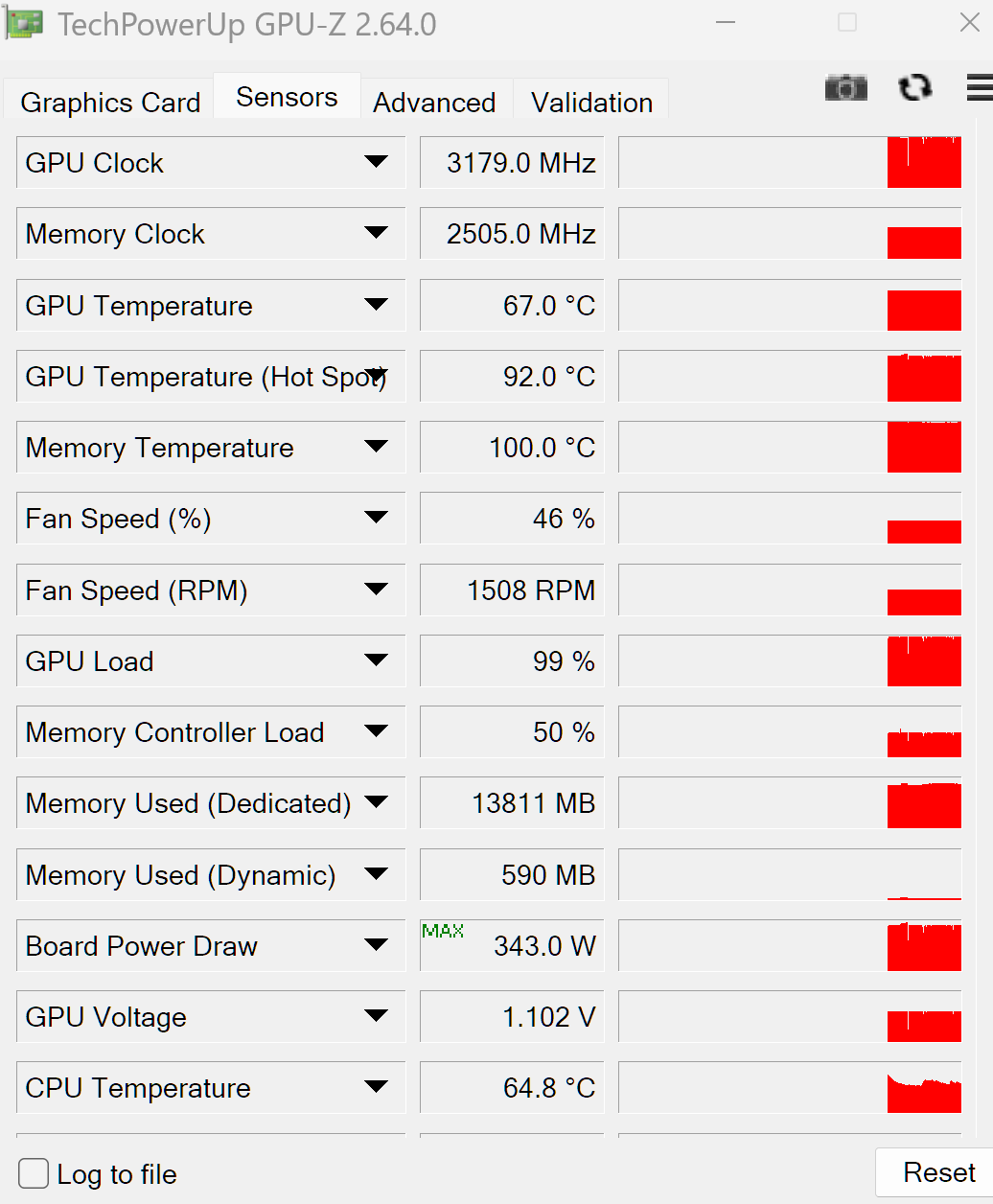This screenshot has width=993, height=1204.
Task: Open the hamburger menu icon
Action: 979,87
